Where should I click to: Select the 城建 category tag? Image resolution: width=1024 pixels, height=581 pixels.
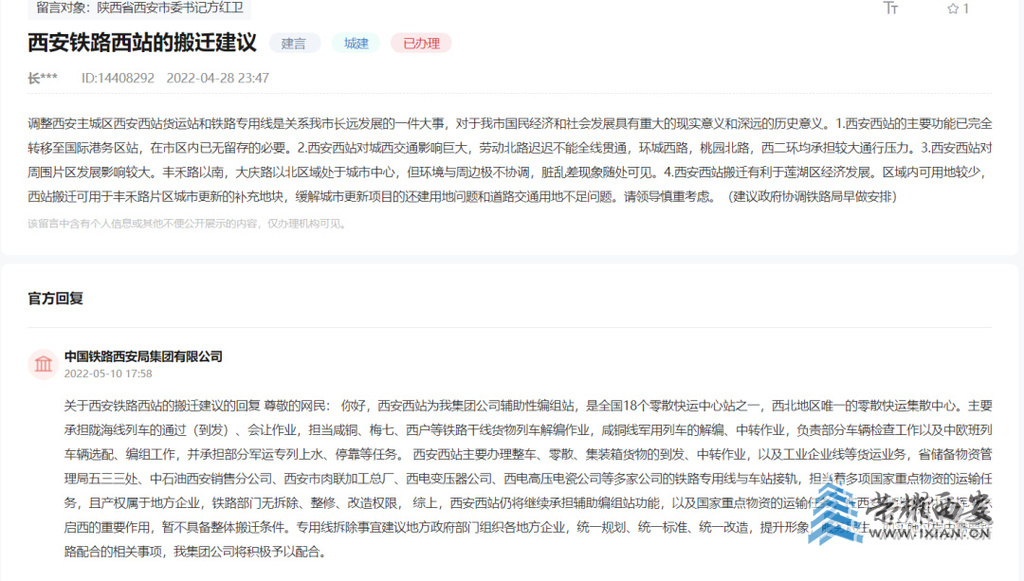tap(356, 43)
